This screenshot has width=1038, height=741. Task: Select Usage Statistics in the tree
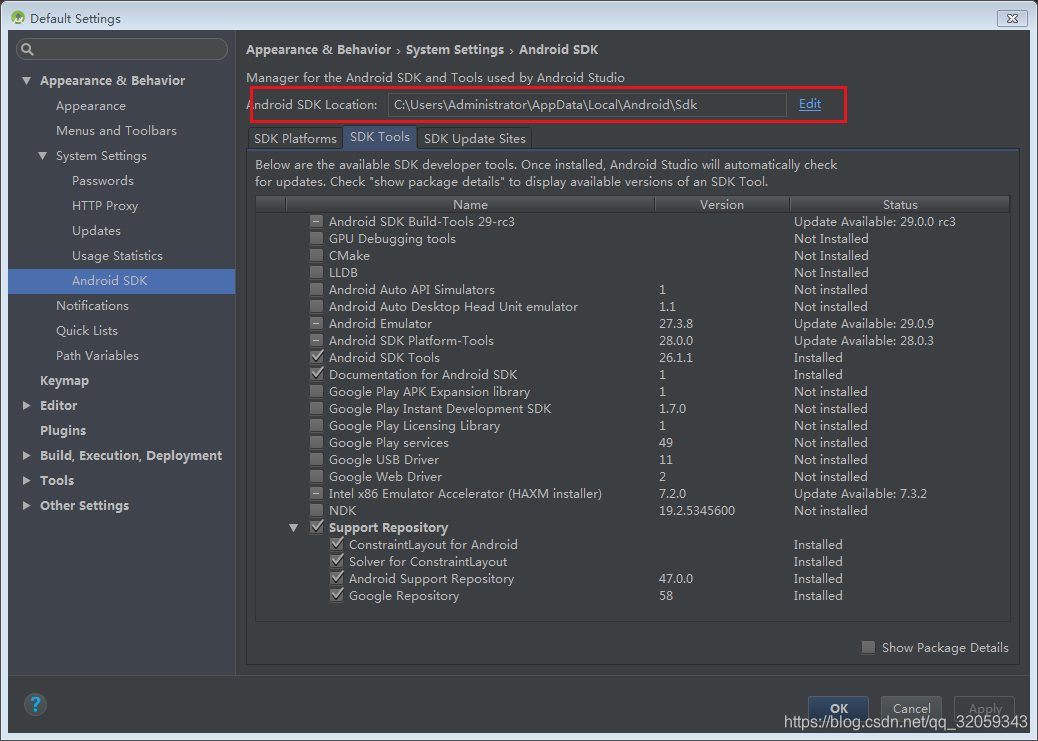click(x=117, y=256)
